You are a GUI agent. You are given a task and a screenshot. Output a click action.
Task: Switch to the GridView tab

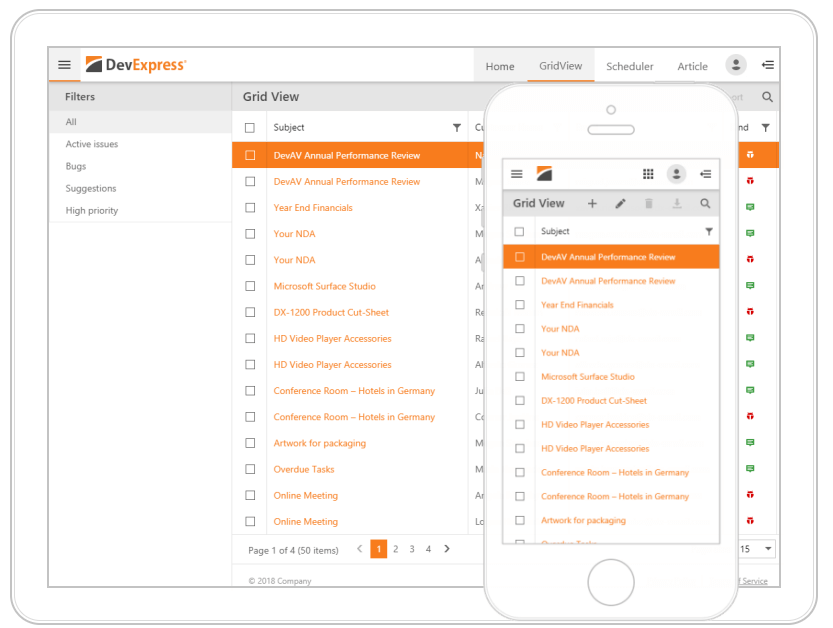click(560, 66)
